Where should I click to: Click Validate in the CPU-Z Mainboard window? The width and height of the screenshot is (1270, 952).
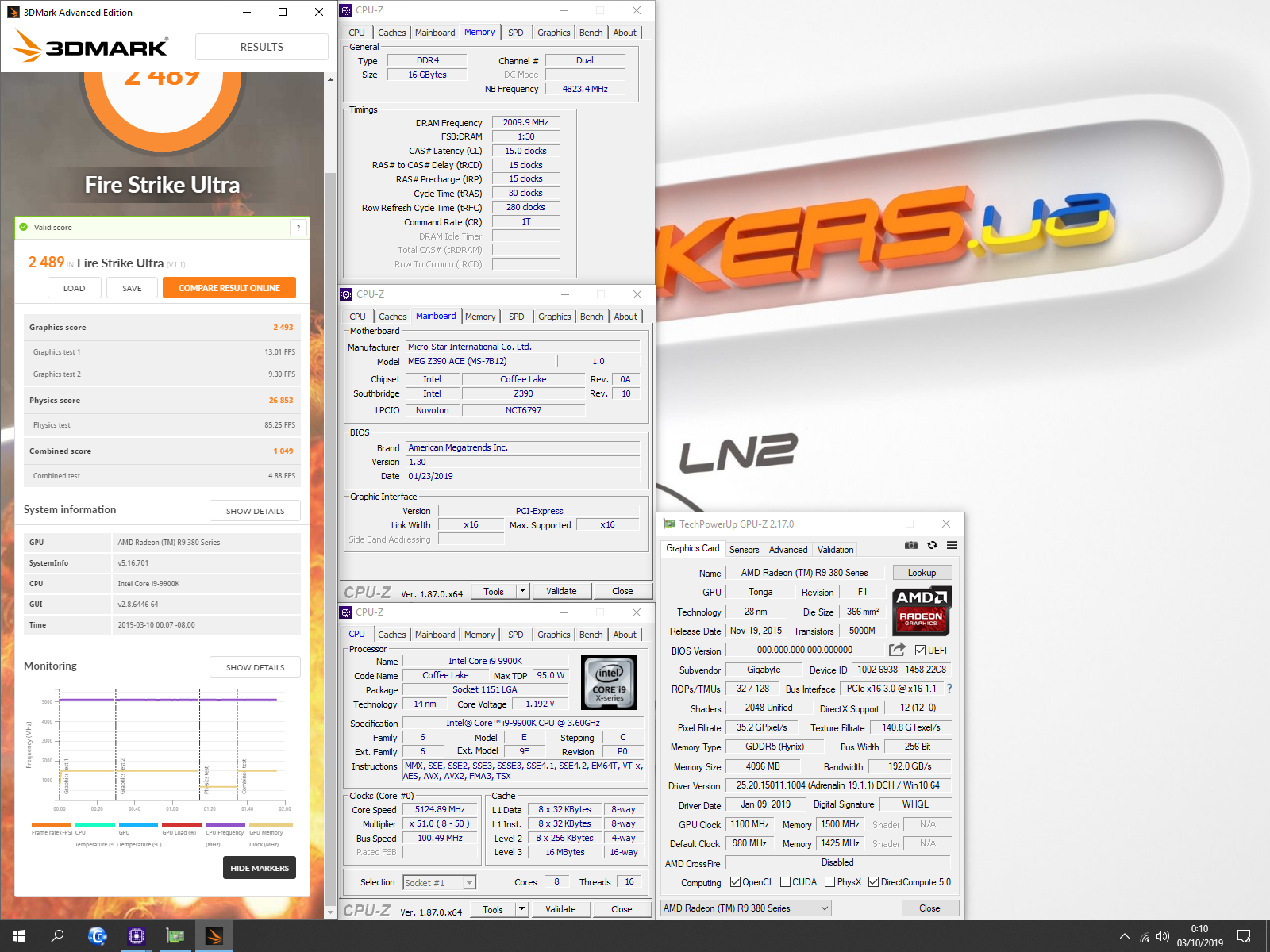pyautogui.click(x=561, y=591)
